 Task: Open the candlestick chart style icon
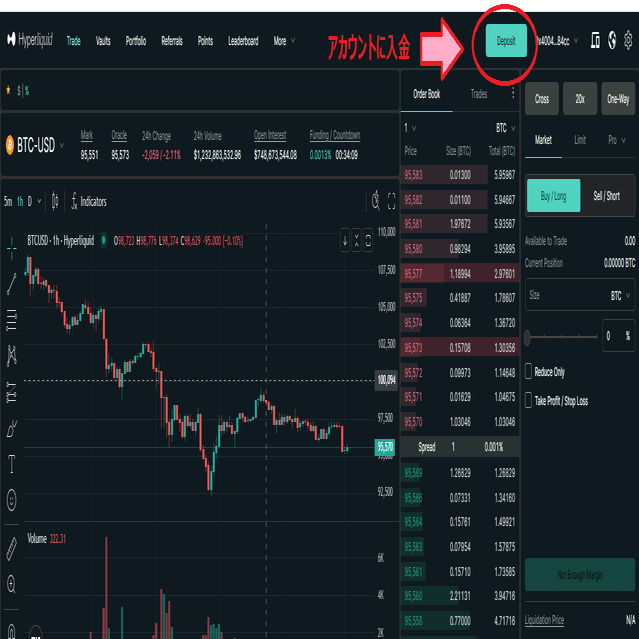tap(55, 201)
